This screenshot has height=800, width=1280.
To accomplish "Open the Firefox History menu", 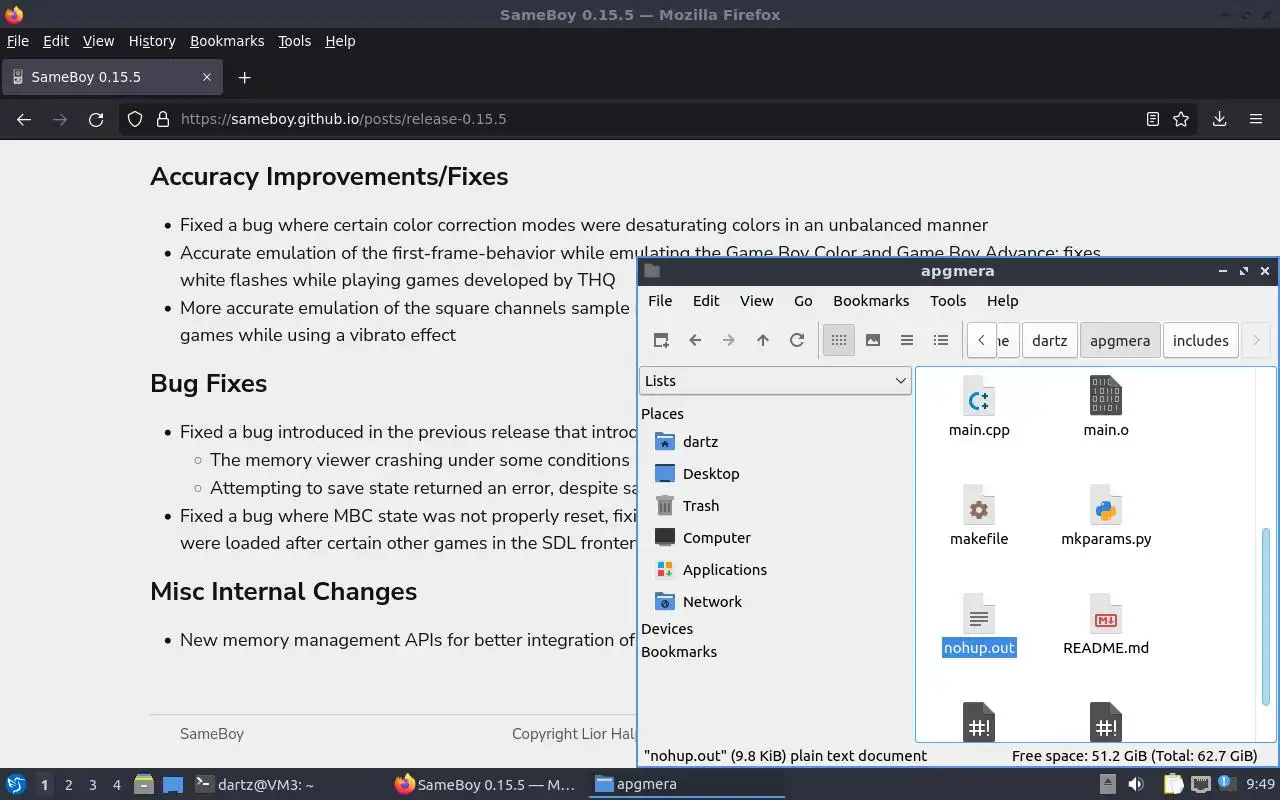I will click(152, 41).
